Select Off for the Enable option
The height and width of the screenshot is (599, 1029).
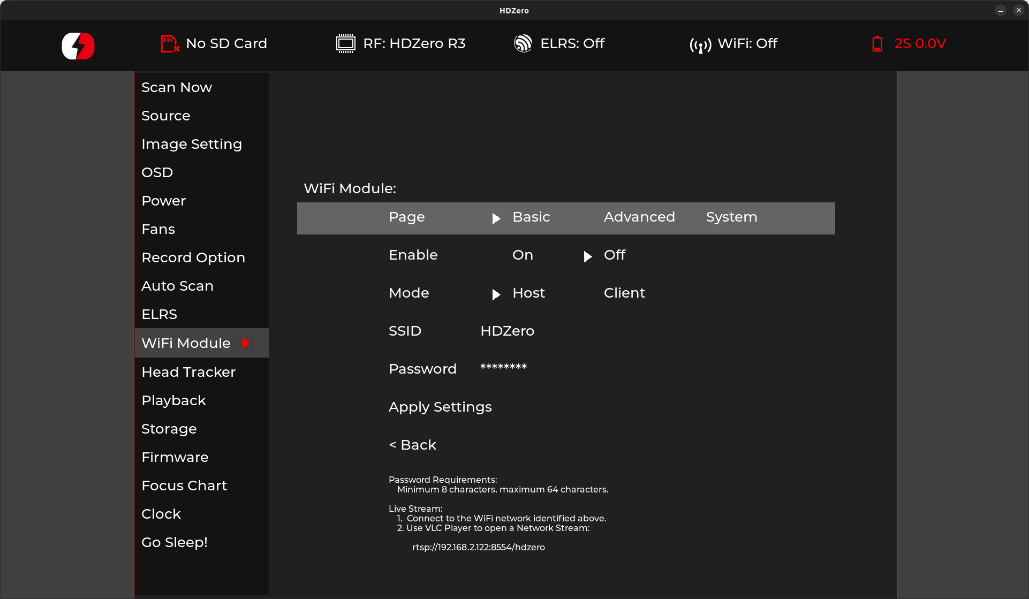(x=614, y=255)
